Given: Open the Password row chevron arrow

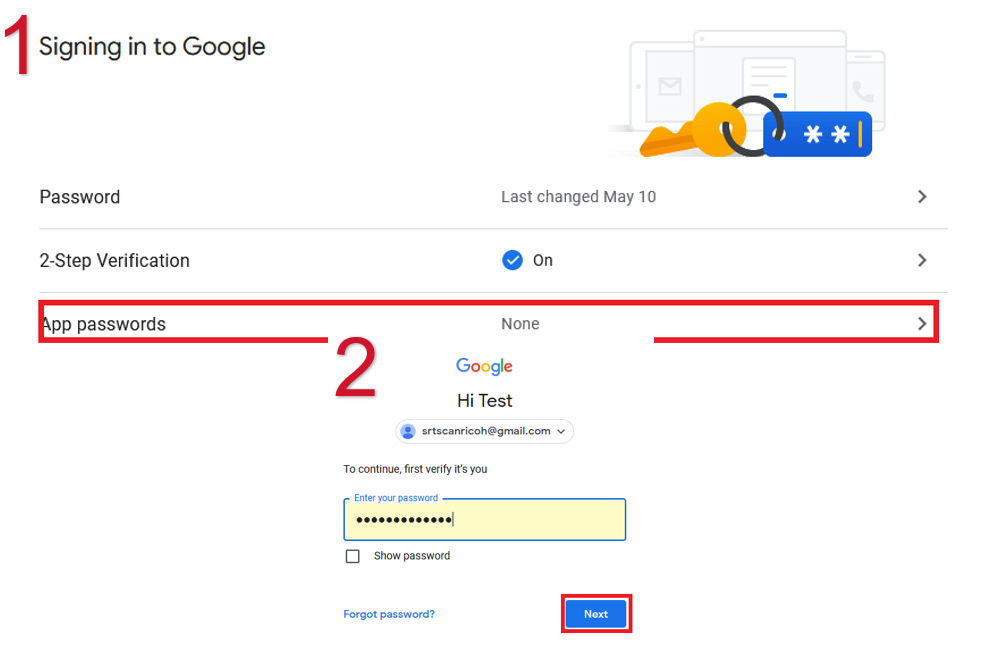Looking at the screenshot, I should pyautogui.click(x=922, y=197).
